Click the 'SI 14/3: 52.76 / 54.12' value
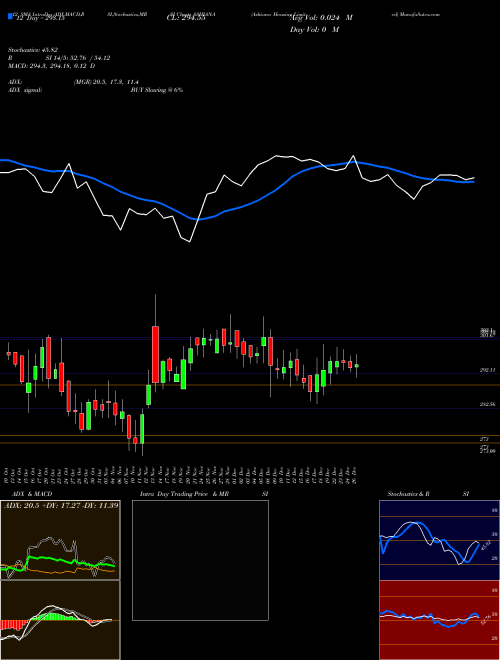 point(78,58)
